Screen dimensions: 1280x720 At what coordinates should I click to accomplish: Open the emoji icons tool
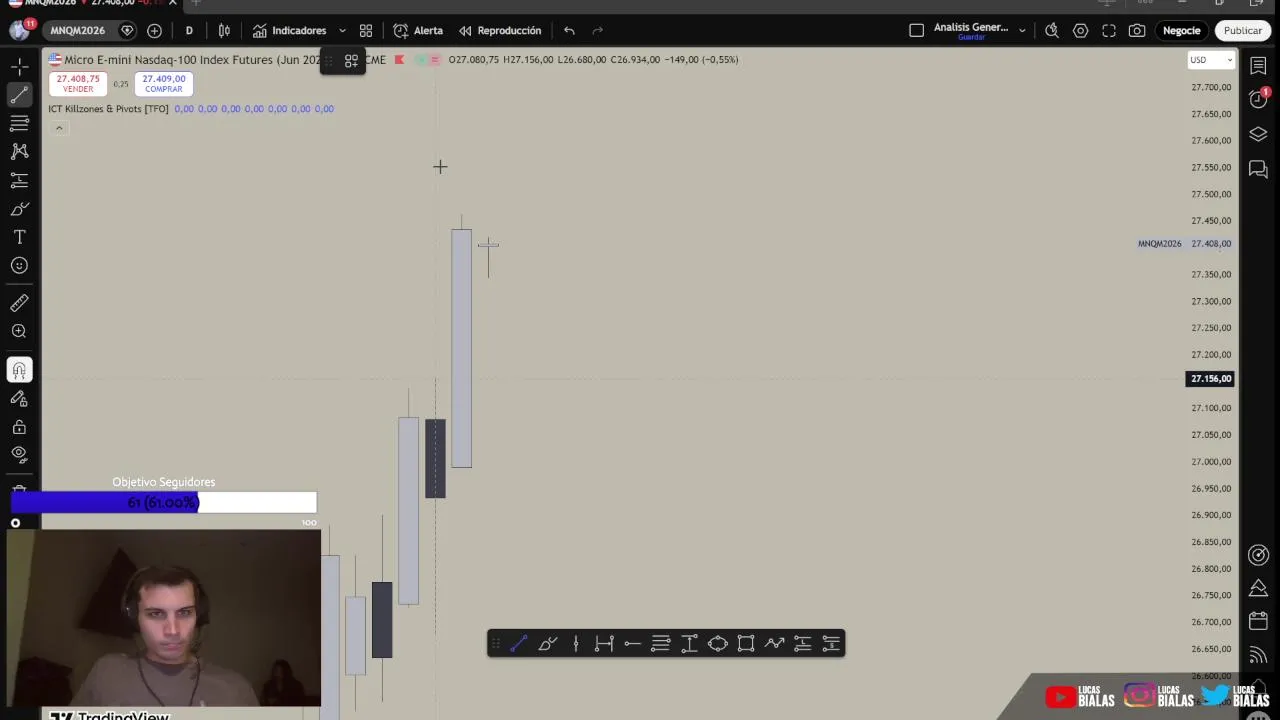19,265
